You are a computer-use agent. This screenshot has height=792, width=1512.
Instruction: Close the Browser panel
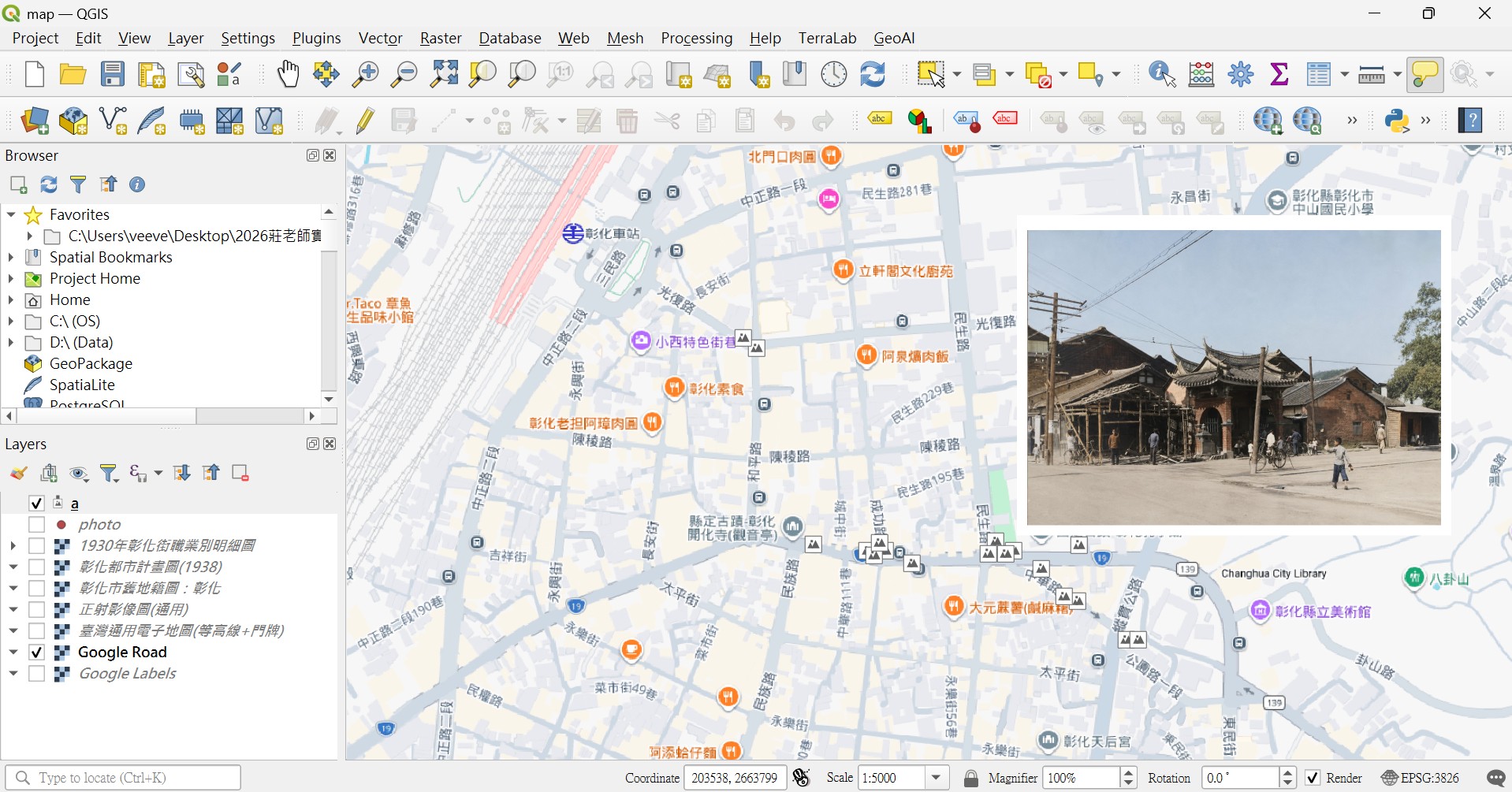point(330,155)
